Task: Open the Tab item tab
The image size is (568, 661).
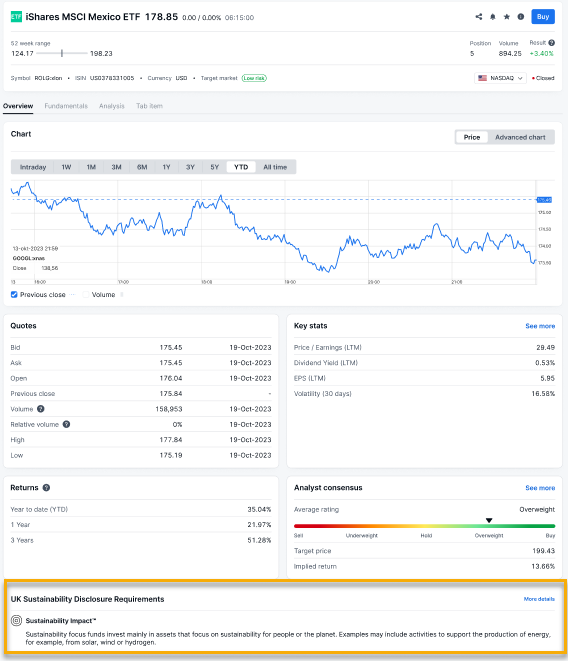Action: coord(149,106)
